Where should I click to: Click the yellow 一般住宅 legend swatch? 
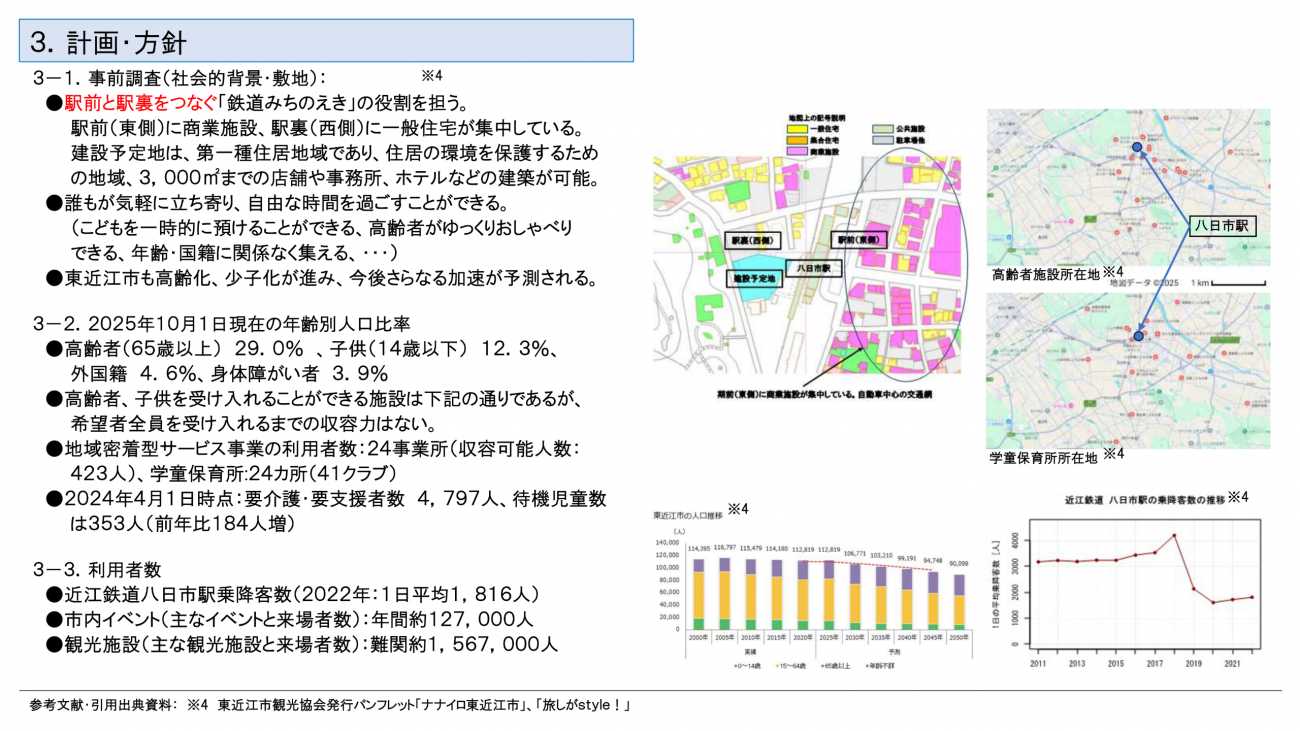(x=799, y=129)
